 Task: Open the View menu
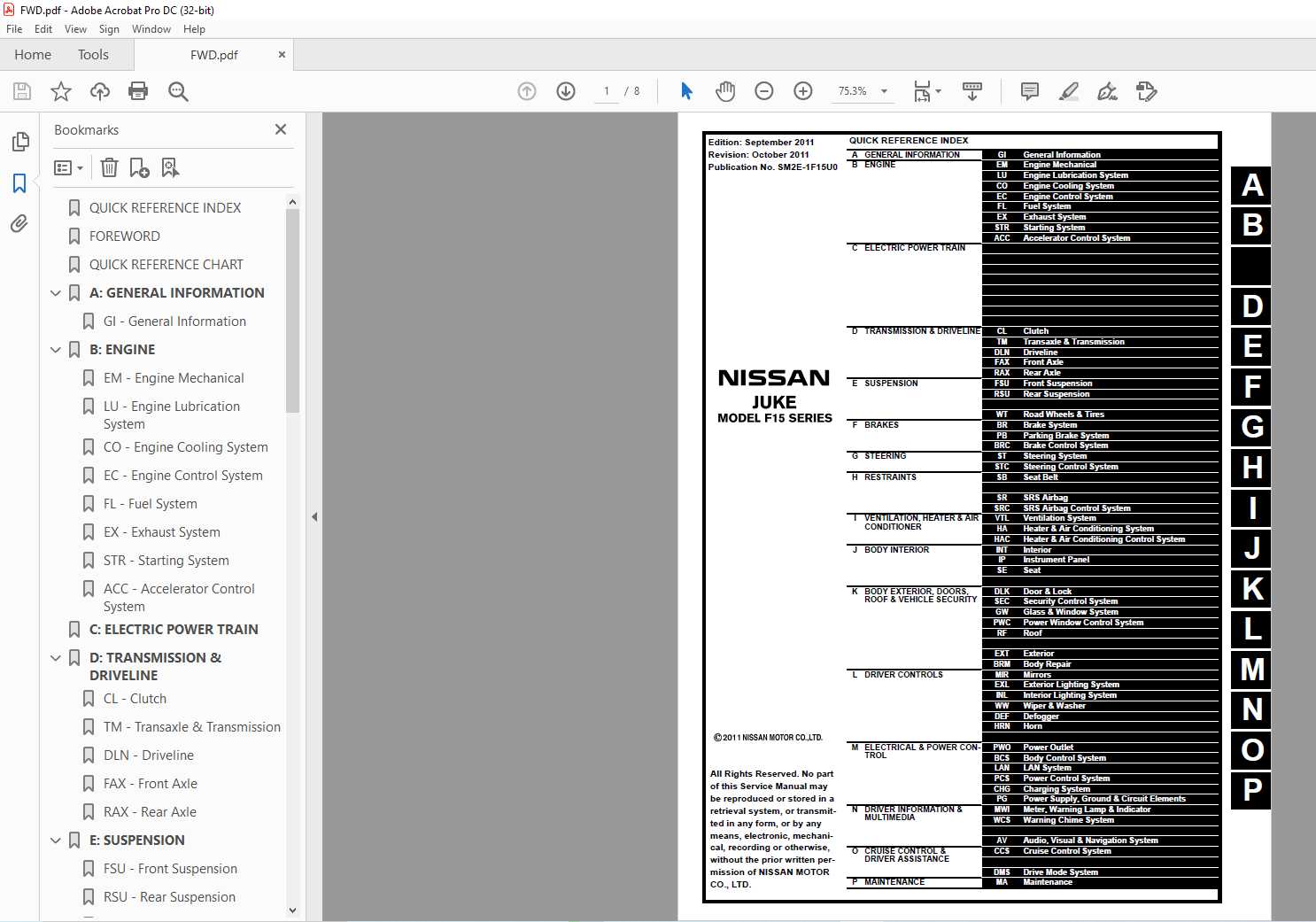pyautogui.click(x=76, y=29)
